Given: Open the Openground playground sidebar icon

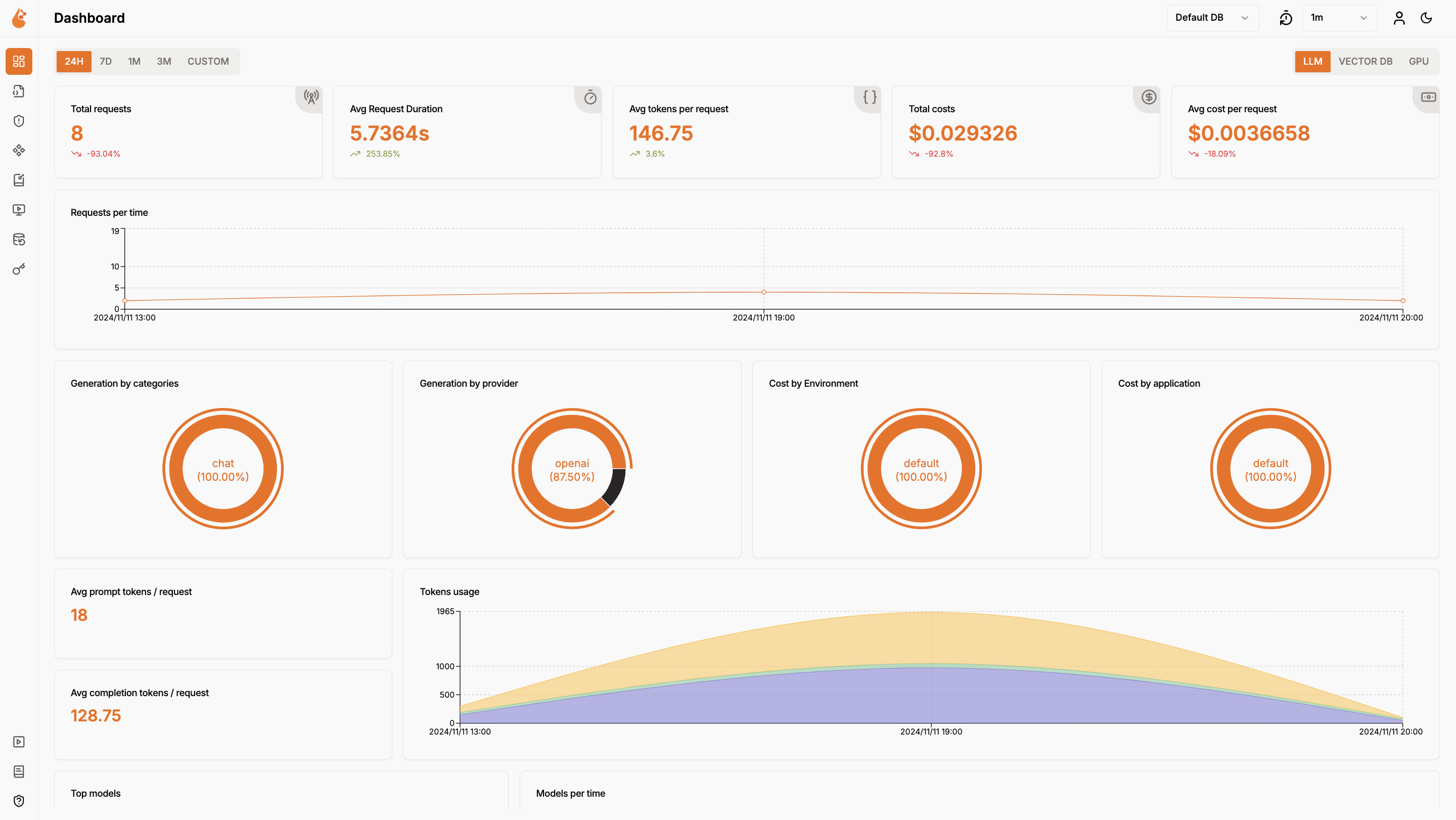Looking at the screenshot, I should [x=19, y=210].
